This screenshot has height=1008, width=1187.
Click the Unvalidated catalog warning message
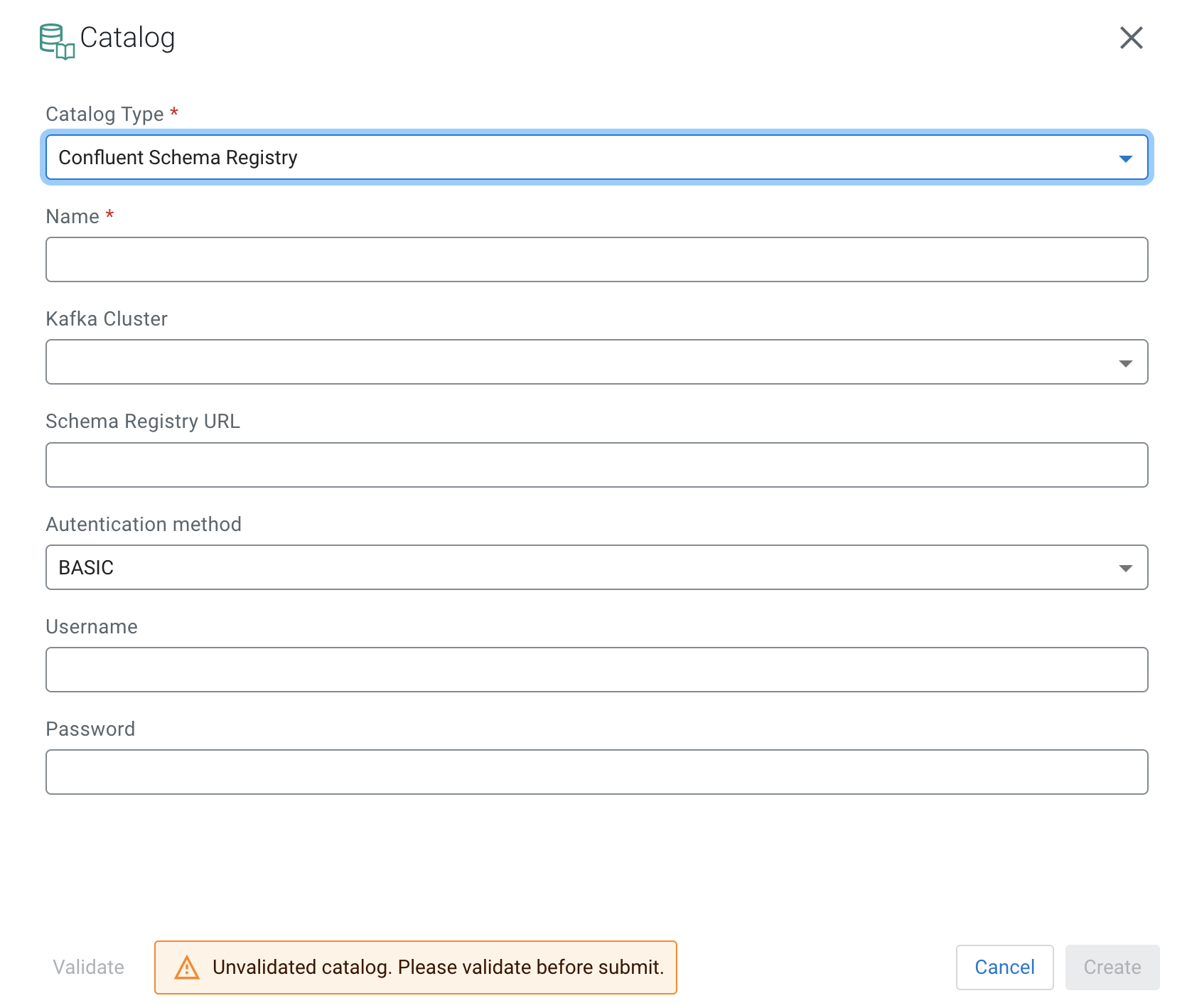438,967
